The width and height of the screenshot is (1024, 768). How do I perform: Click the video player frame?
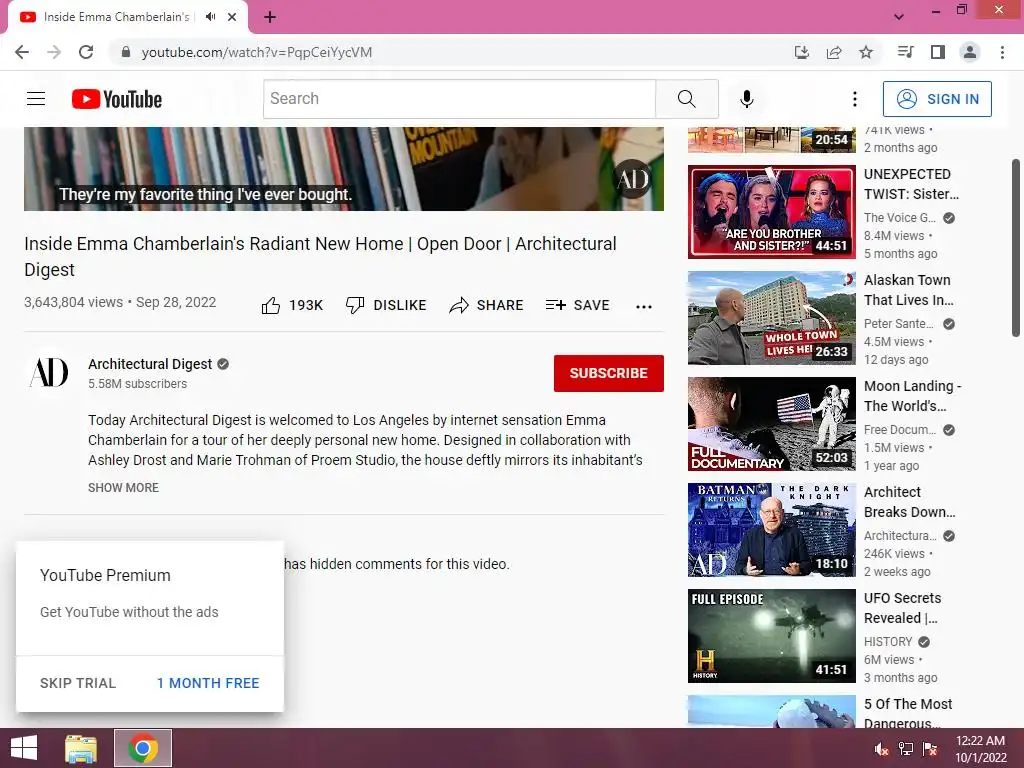click(x=344, y=168)
